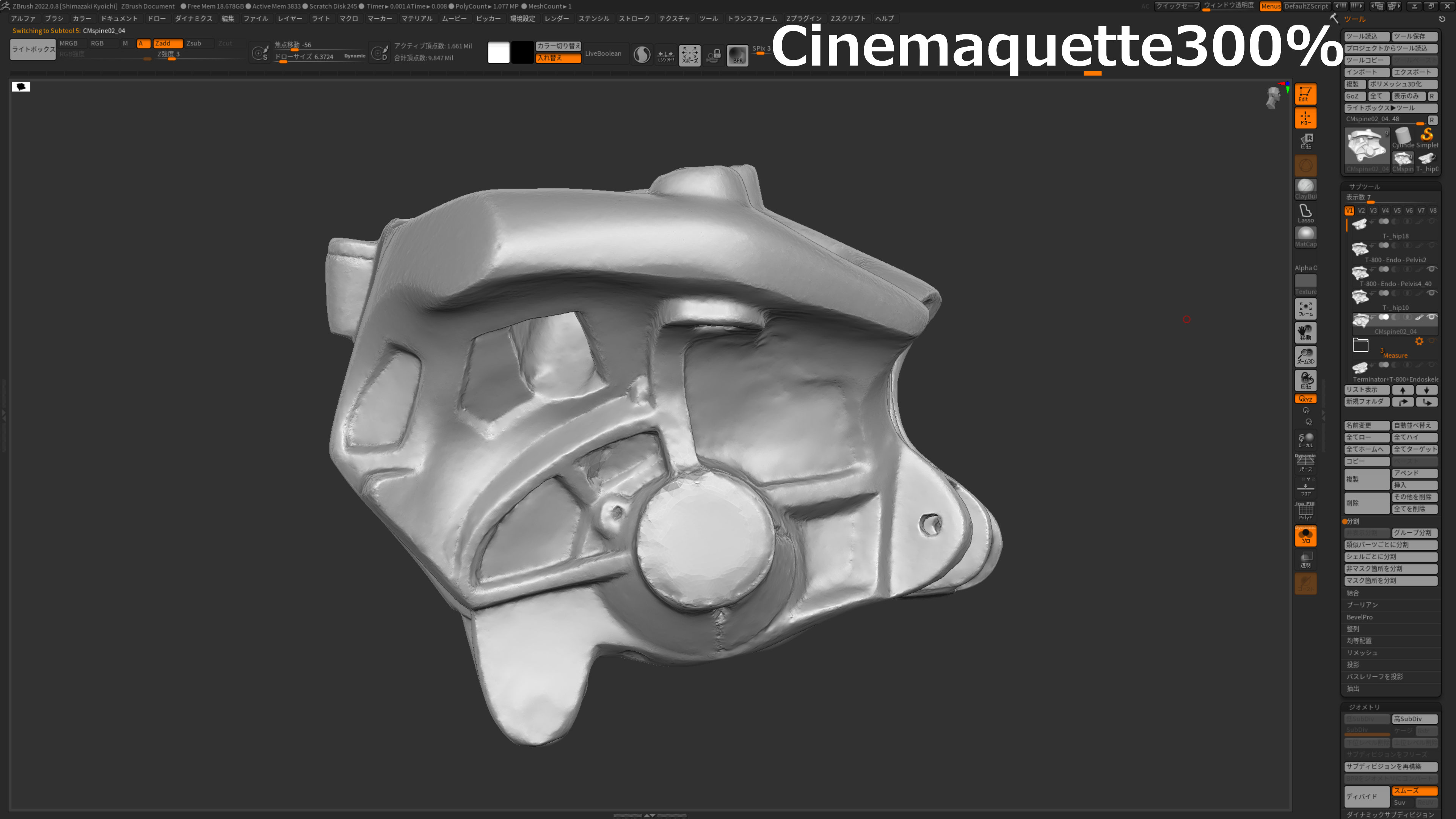Viewport: 1456px width, 819px height.
Task: Toggle Perspective (パース) distortion
Action: [1305, 463]
